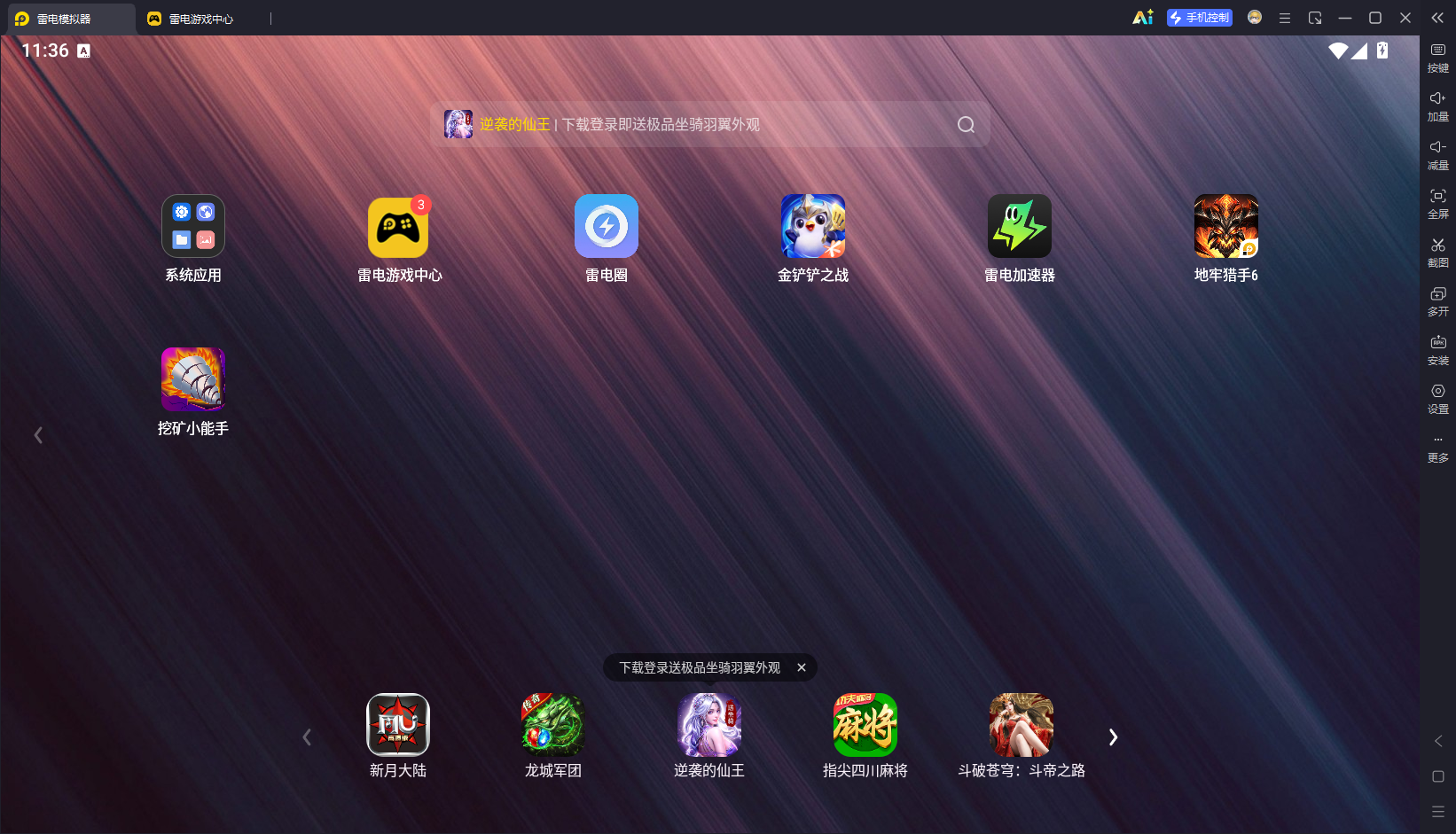Close the 下载登录送极品坐骑羽翼外观 tooltip
Screen dimensions: 1456x834
pyautogui.click(x=802, y=667)
